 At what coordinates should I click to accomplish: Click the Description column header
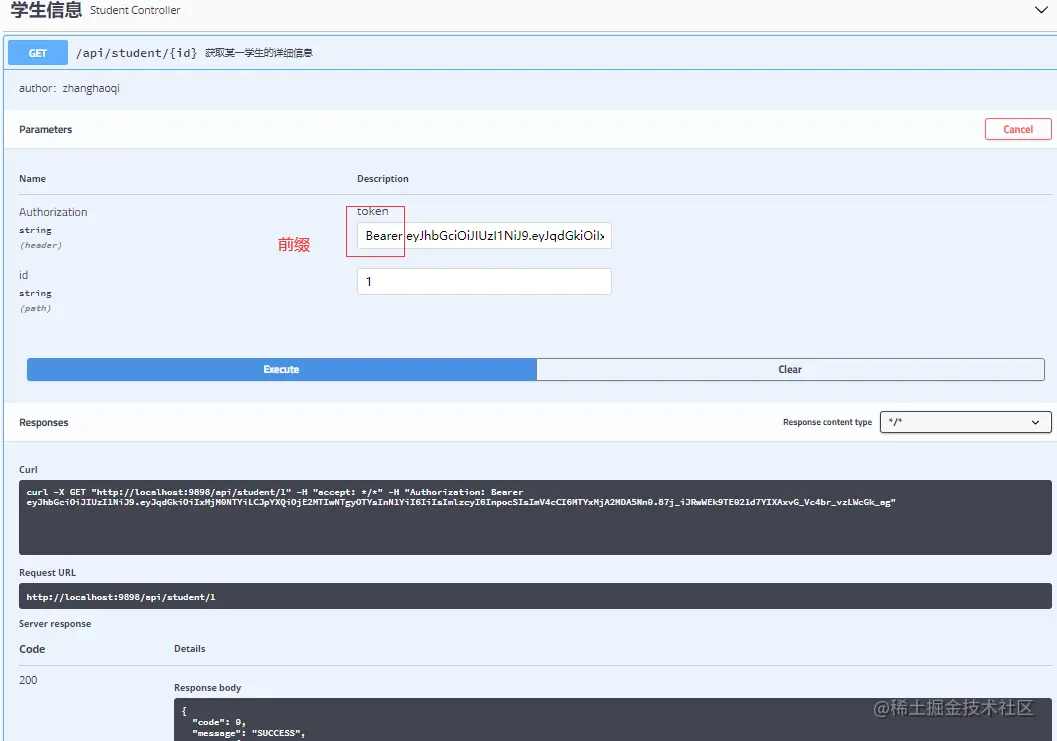tap(383, 179)
